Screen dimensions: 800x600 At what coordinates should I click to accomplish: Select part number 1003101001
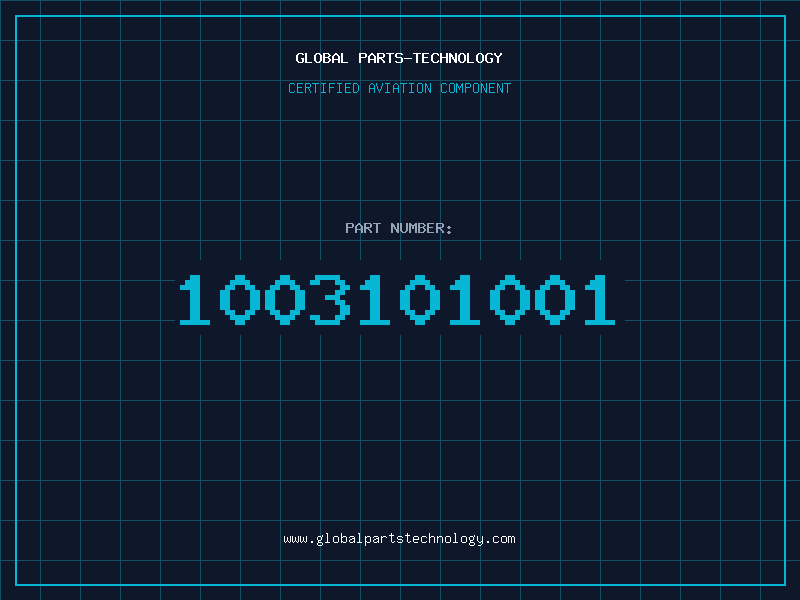397,299
